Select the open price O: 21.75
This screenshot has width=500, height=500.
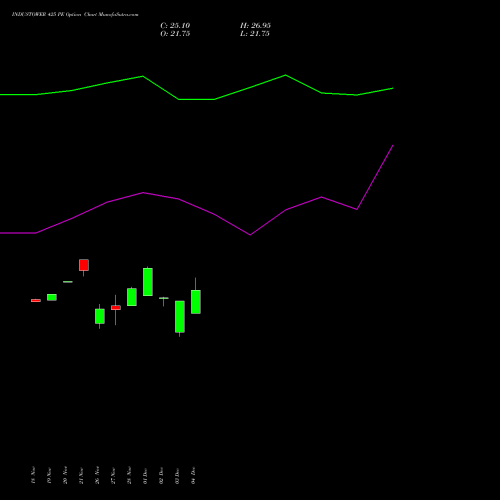(x=175, y=34)
